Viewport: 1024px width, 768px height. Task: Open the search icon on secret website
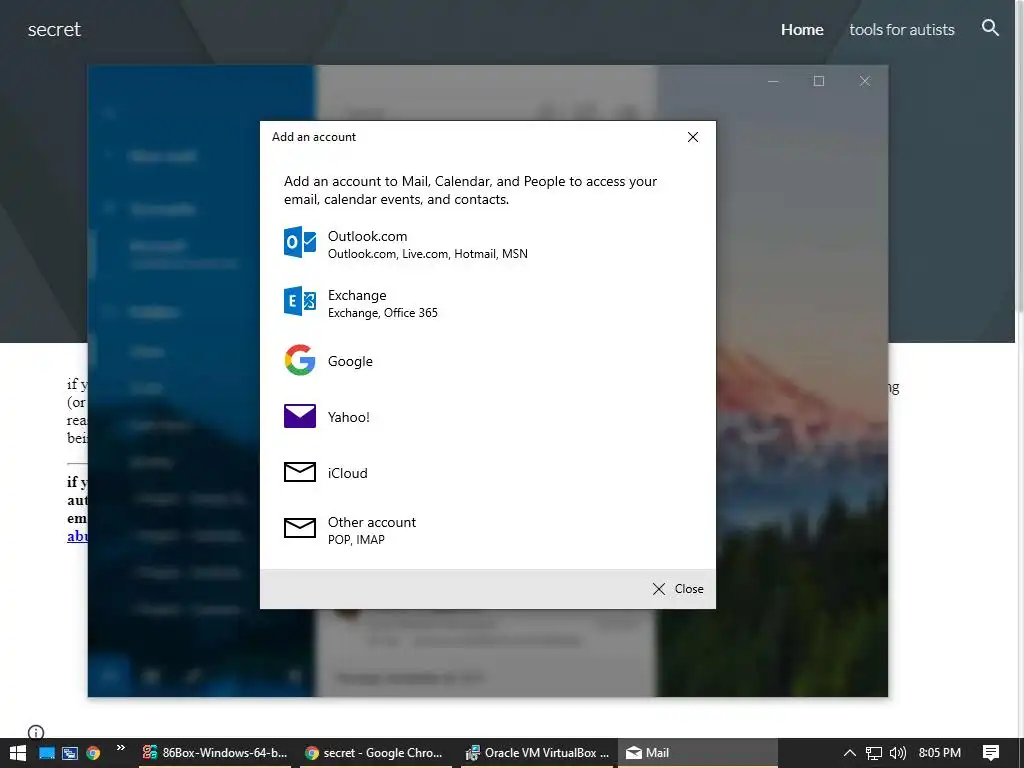tap(990, 27)
